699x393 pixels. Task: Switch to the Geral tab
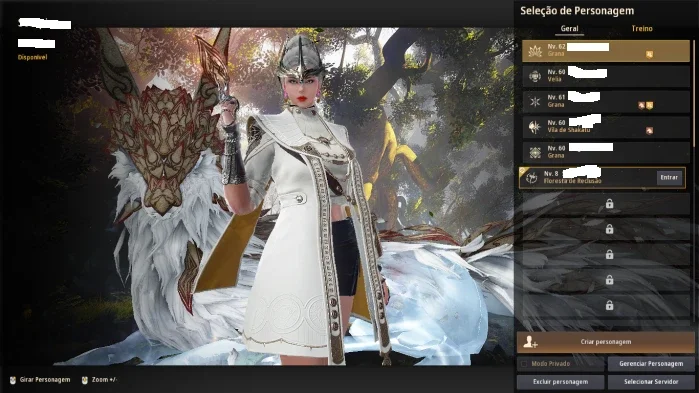coord(570,29)
